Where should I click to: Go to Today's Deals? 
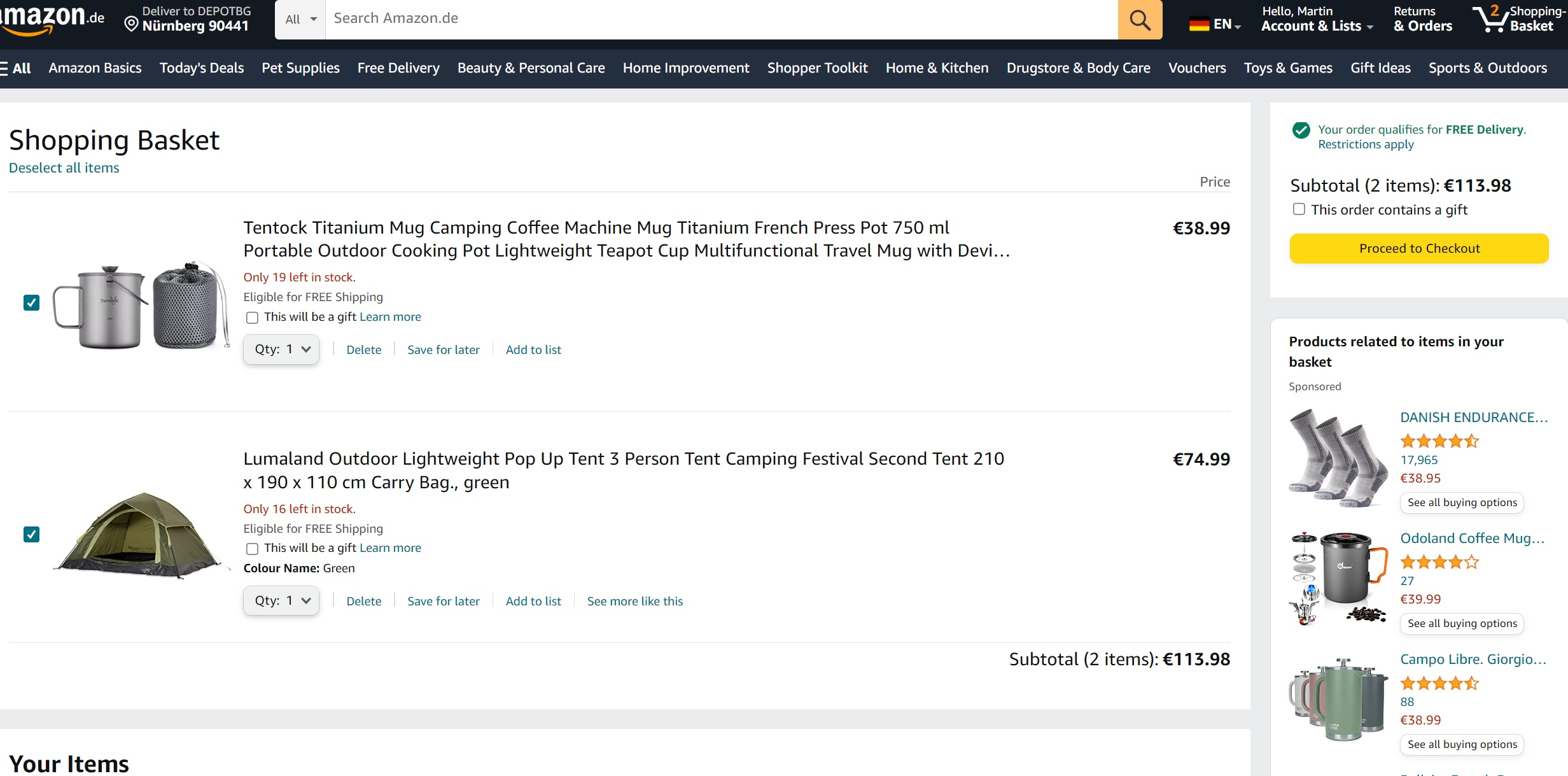point(202,68)
